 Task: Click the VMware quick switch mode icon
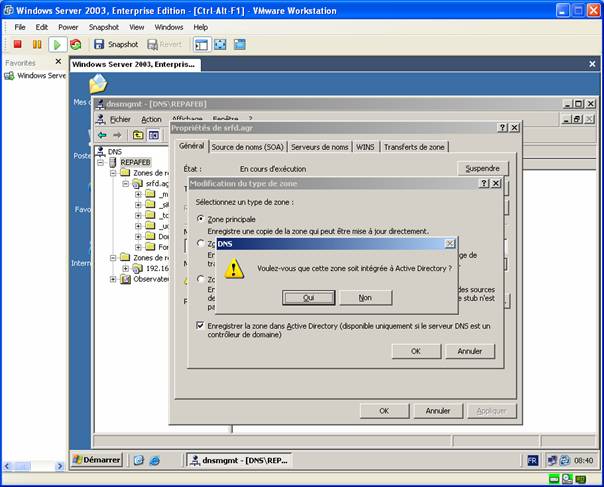(x=240, y=45)
